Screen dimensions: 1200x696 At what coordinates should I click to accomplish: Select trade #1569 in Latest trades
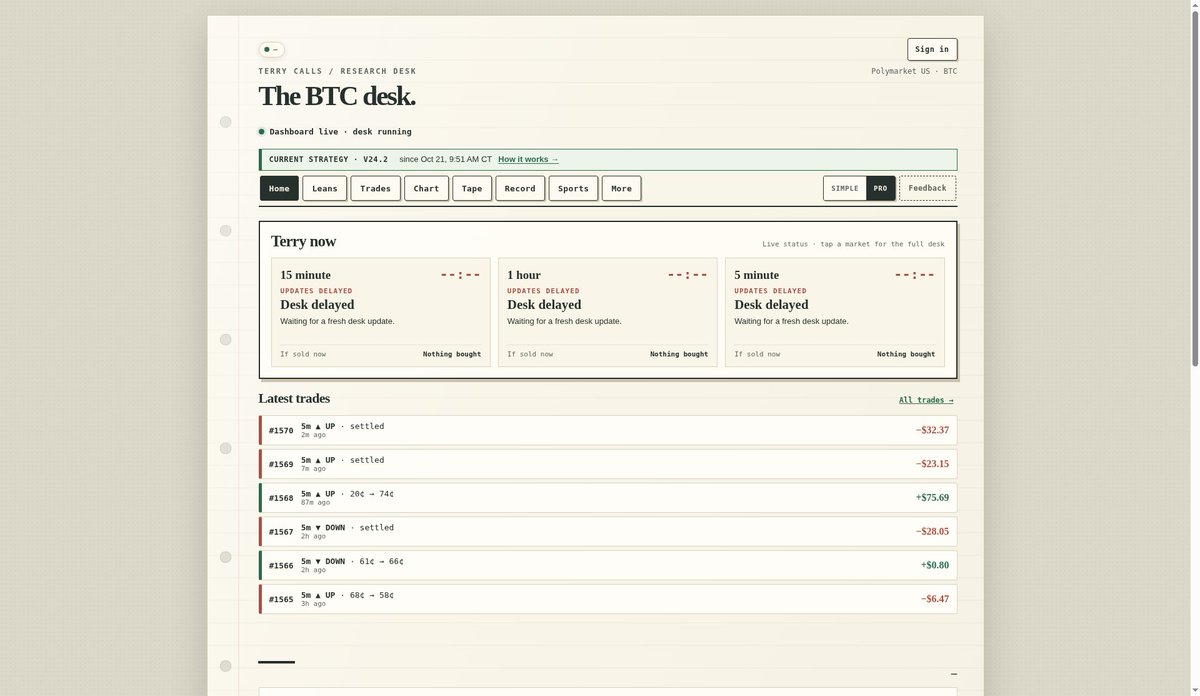click(x=608, y=464)
